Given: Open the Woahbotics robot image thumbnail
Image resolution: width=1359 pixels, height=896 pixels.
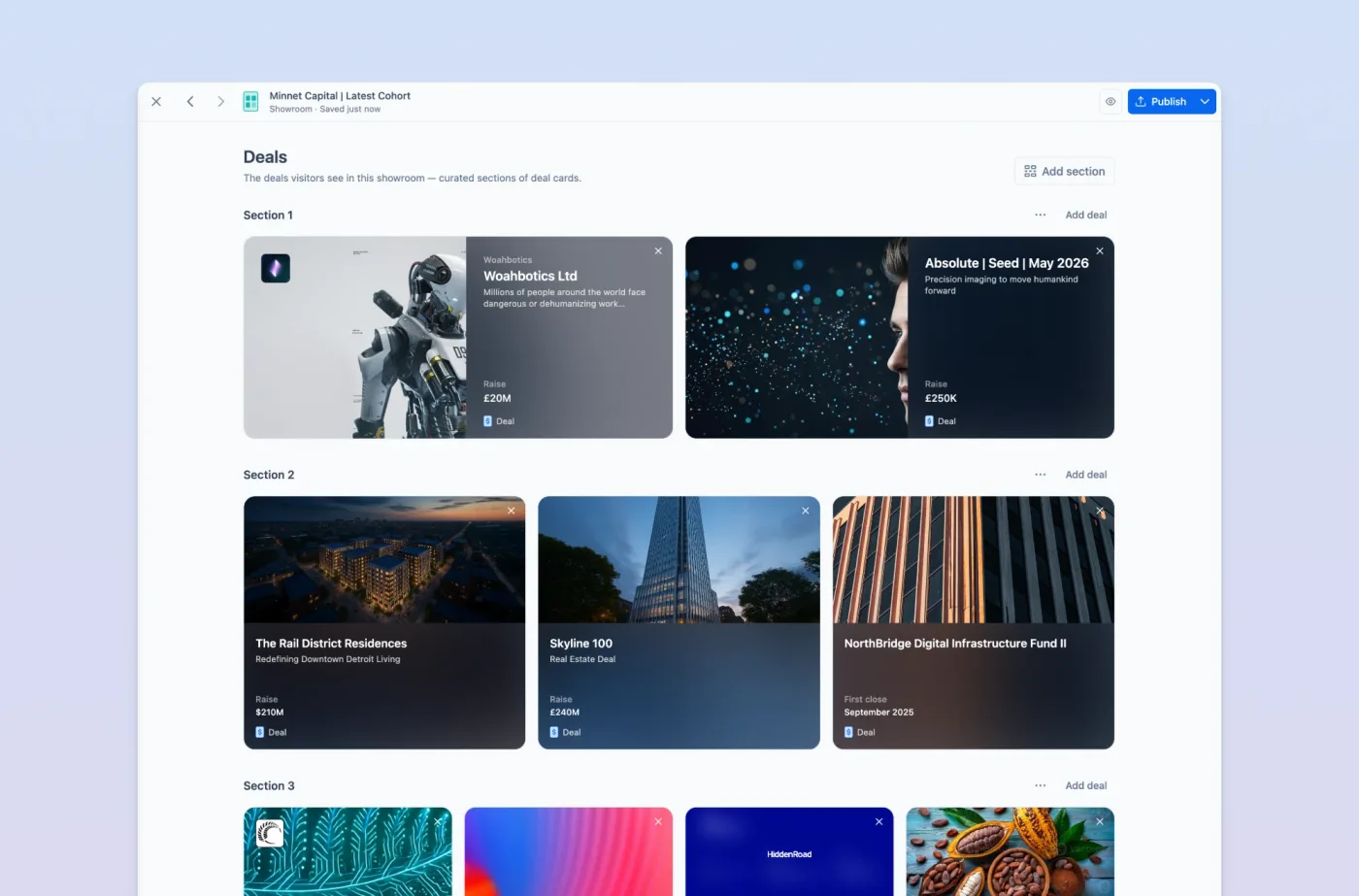Looking at the screenshot, I should pos(355,338).
